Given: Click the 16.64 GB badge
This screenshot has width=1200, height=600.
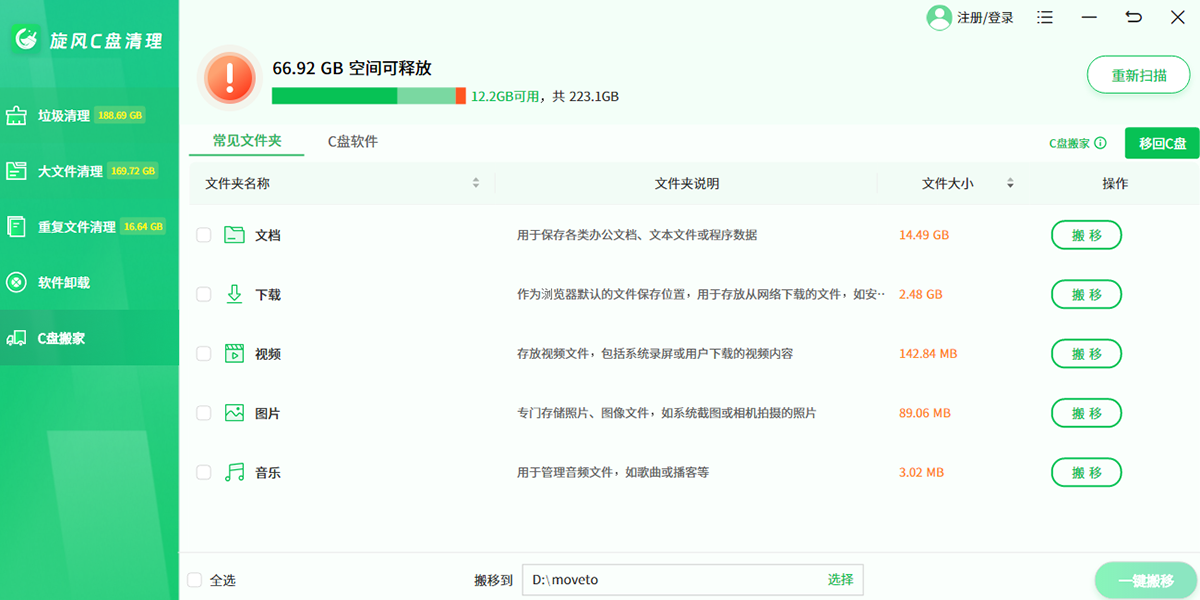Looking at the screenshot, I should (x=143, y=227).
